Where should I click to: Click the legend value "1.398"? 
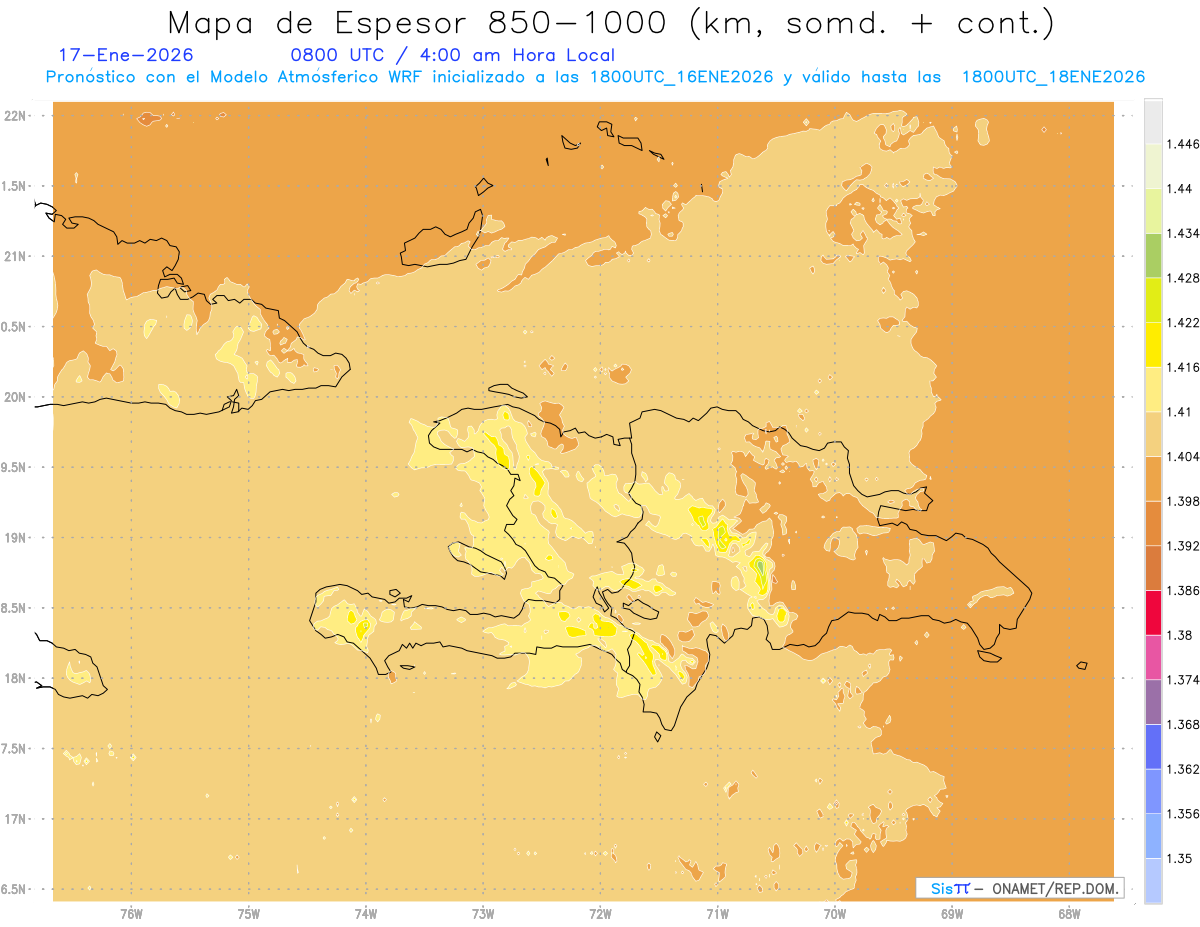(1183, 502)
